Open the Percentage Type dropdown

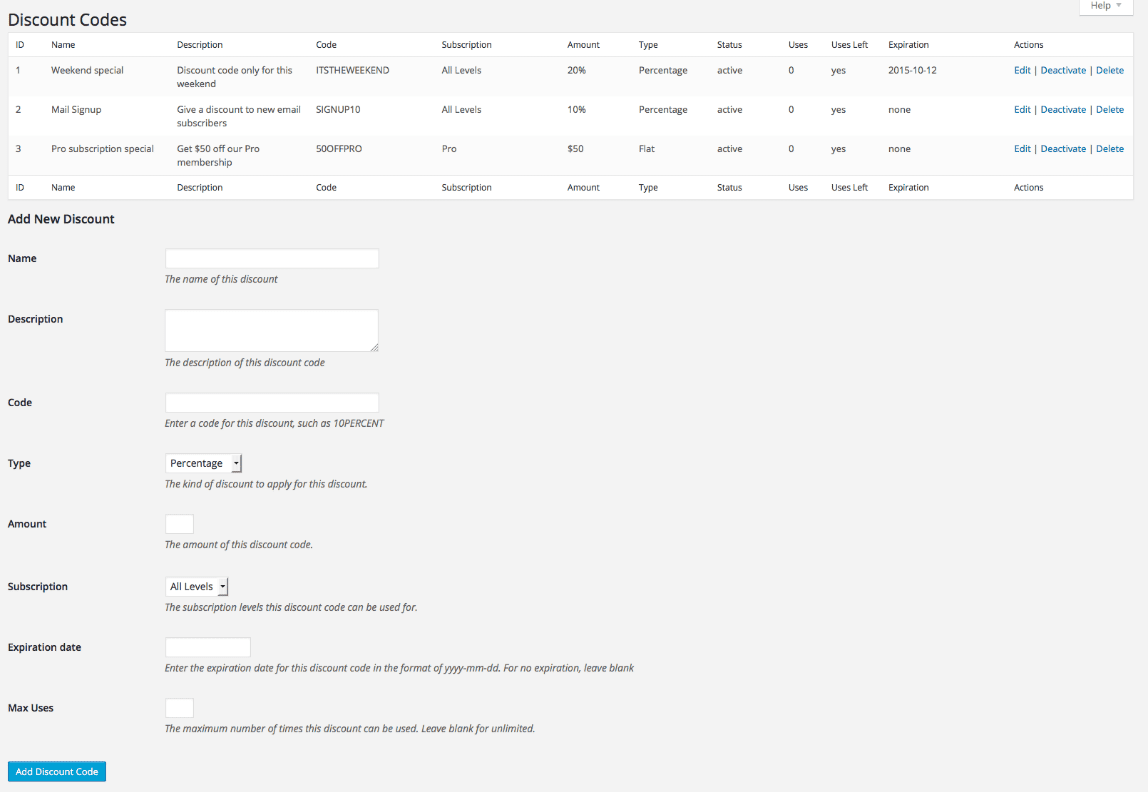click(x=203, y=463)
